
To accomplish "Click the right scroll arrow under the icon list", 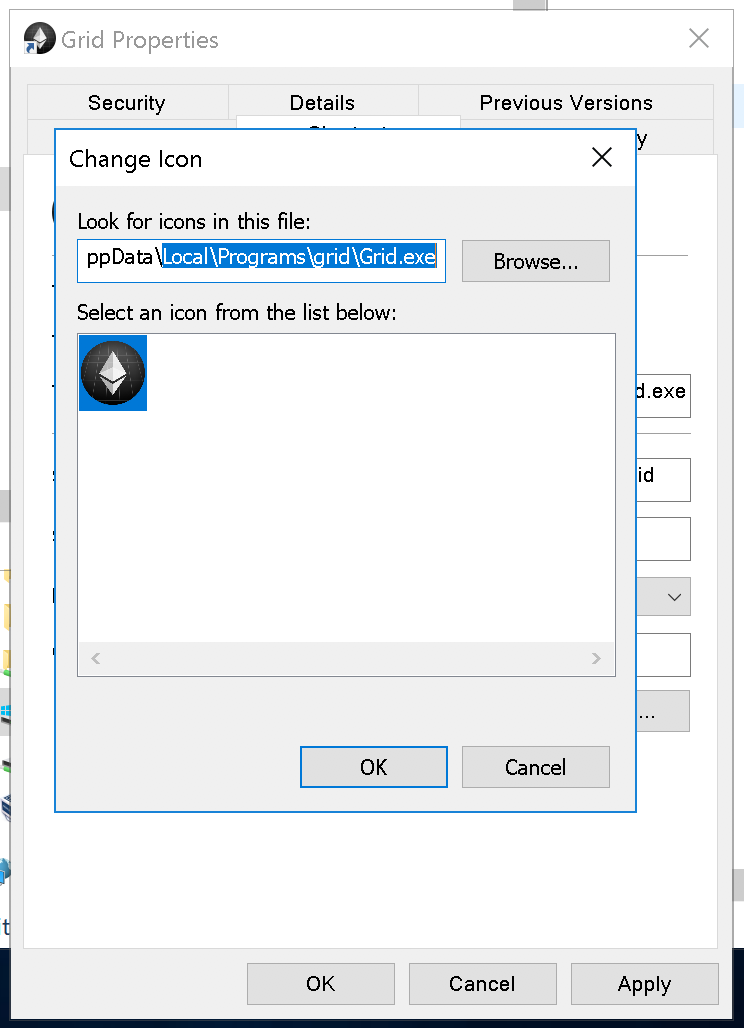I will coord(596,658).
